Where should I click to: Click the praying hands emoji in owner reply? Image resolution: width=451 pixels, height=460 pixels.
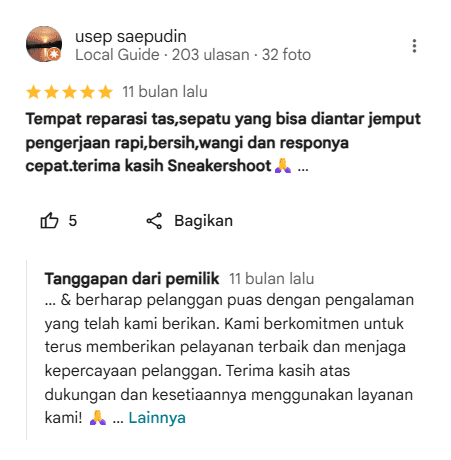point(98,417)
